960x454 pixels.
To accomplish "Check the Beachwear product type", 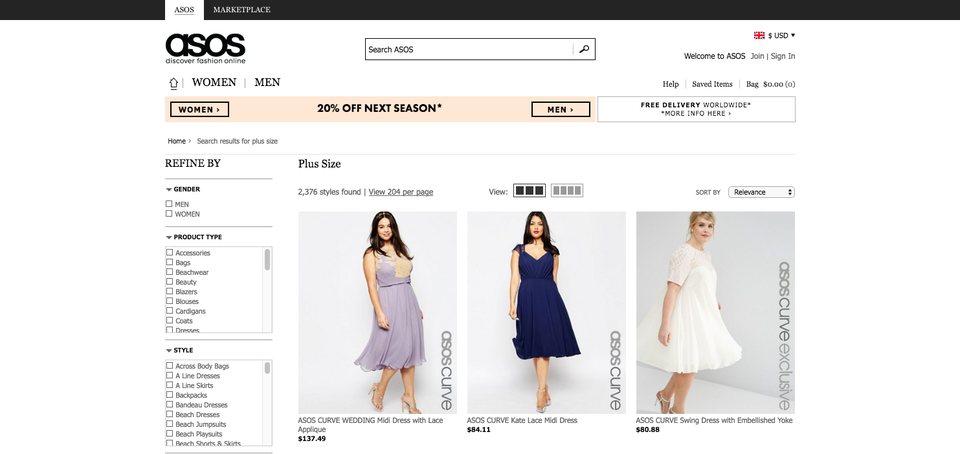I will 170,272.
